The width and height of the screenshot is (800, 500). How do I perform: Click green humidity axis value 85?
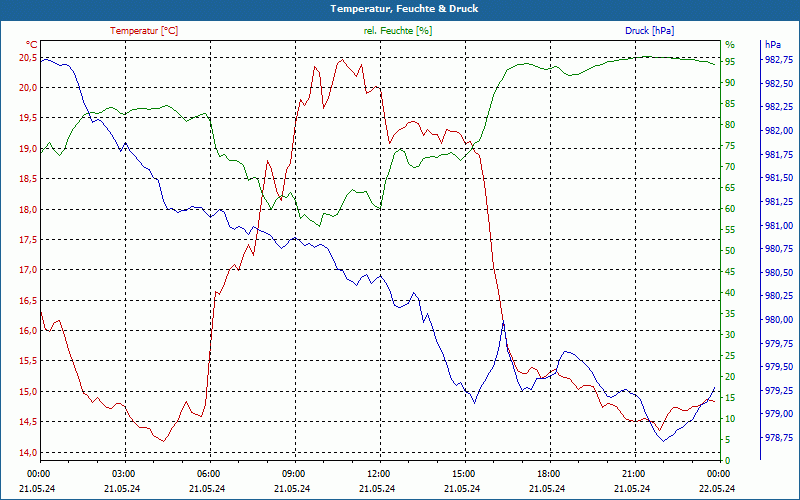[730, 104]
